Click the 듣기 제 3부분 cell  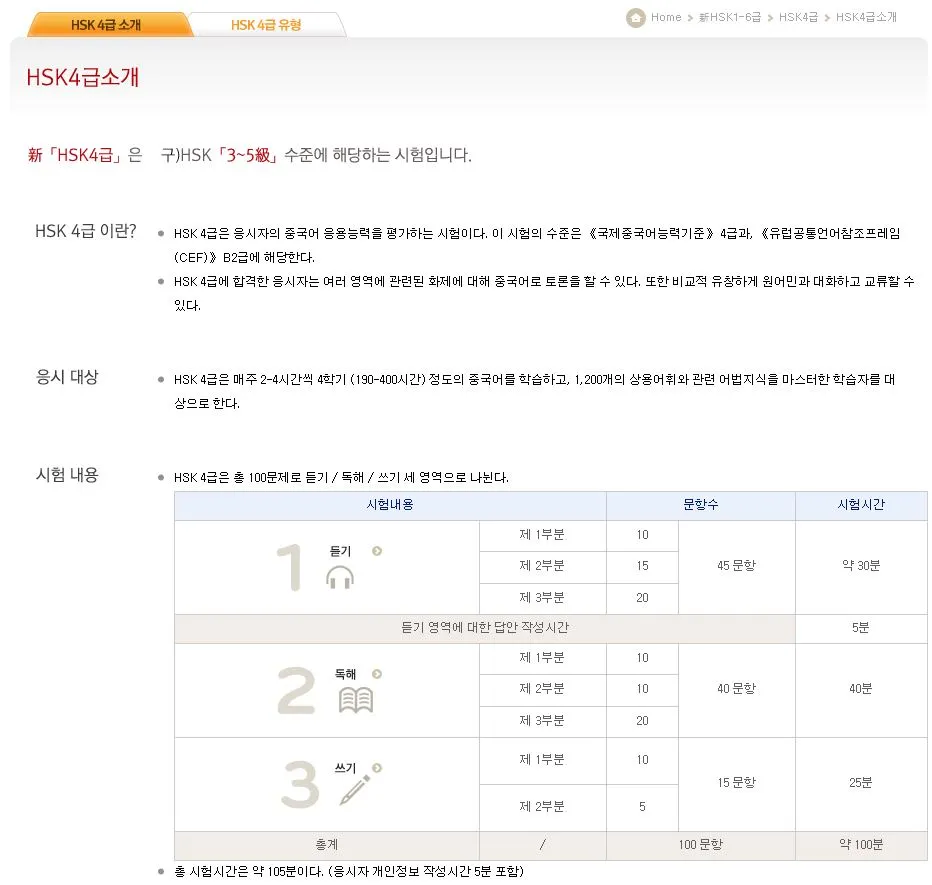click(542, 599)
